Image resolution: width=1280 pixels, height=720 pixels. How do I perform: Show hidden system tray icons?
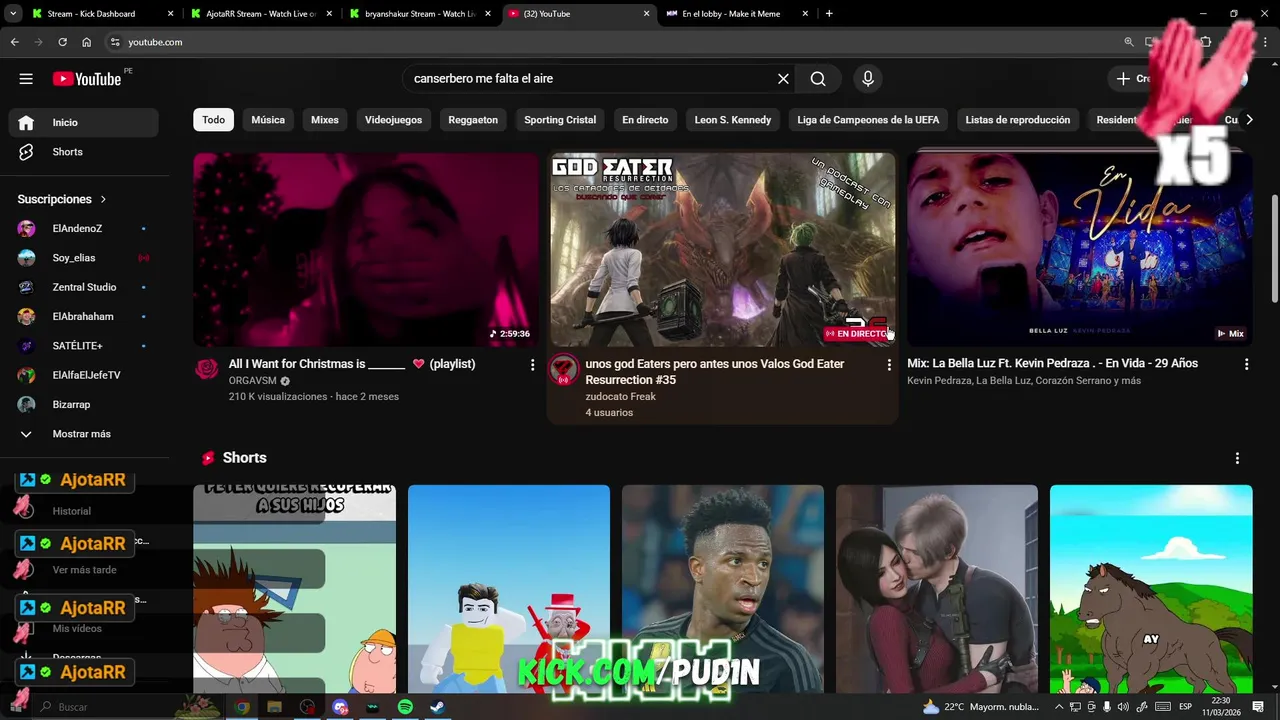[1059, 707]
